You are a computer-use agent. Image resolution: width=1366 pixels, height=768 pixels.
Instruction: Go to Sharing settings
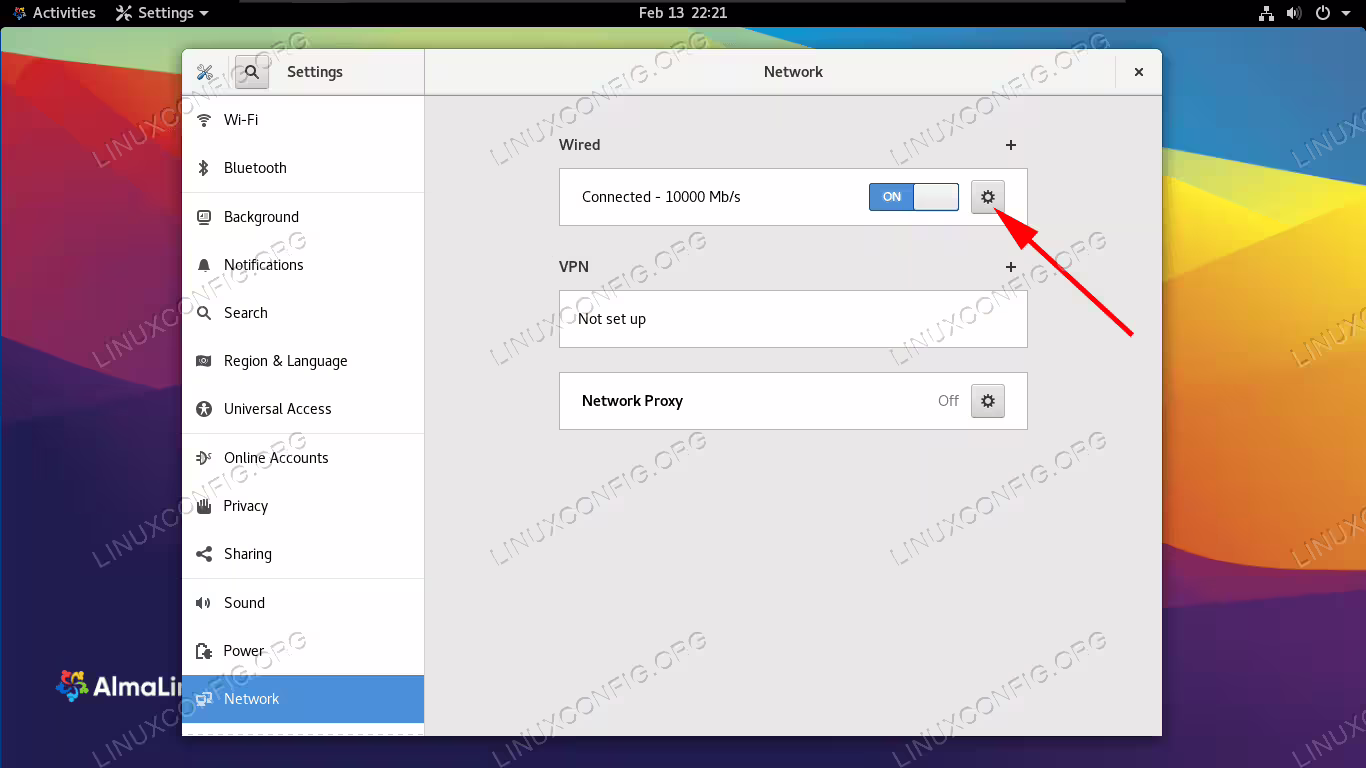pyautogui.click(x=303, y=554)
